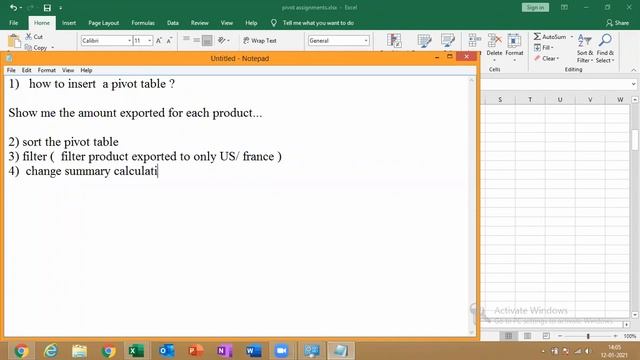The width and height of the screenshot is (640, 360).
Task: Click the Find & Select magnifier button
Action: [605, 49]
